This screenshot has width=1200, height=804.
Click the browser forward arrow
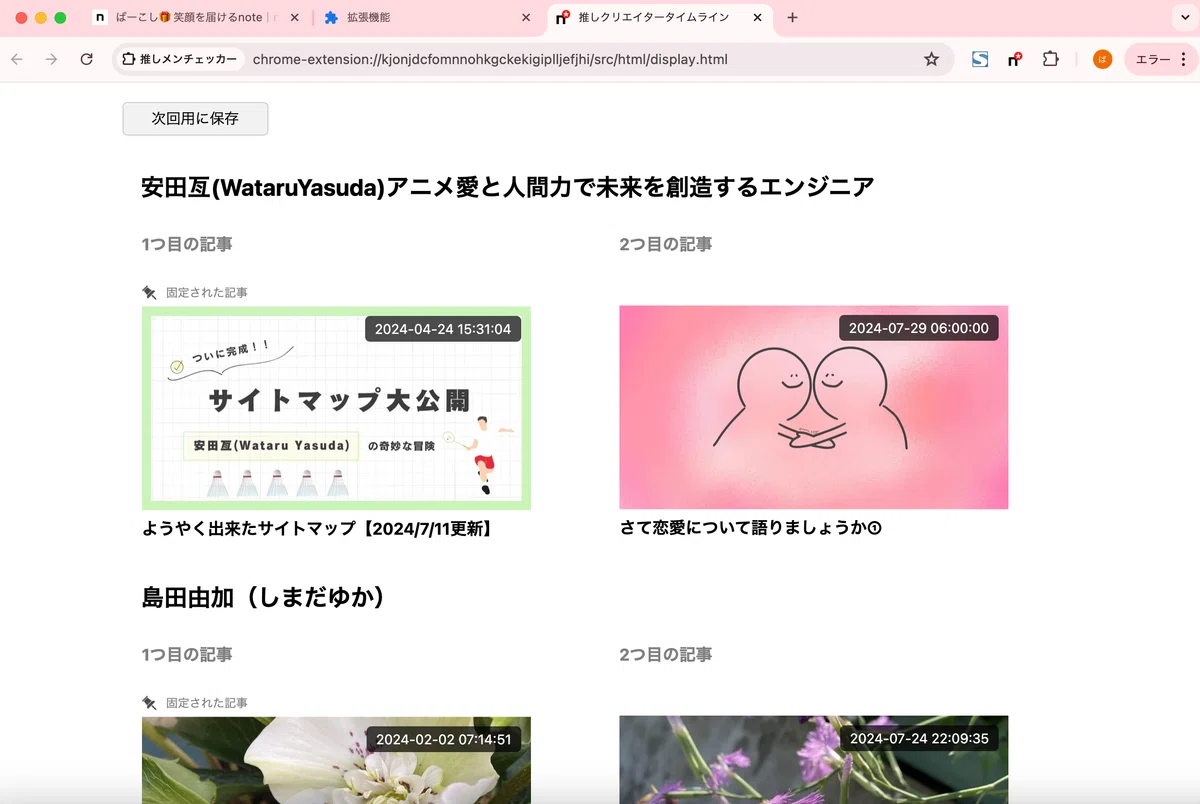click(x=52, y=60)
